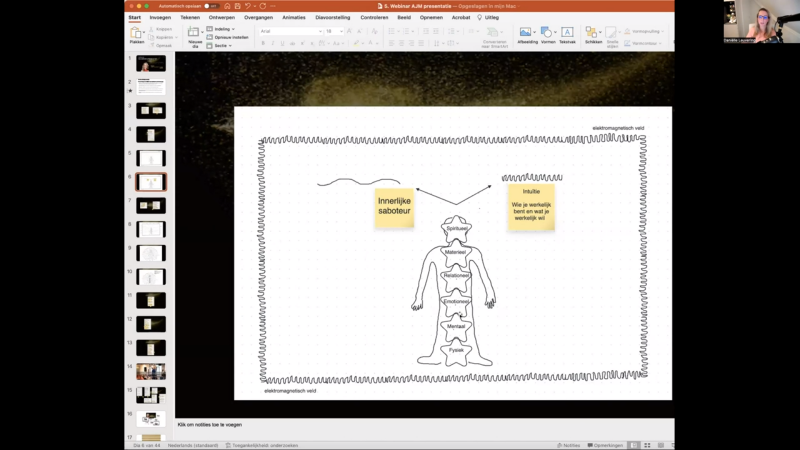Click Opnieuw instellen to reset slide
This screenshot has width=800, height=450.
click(x=232, y=37)
